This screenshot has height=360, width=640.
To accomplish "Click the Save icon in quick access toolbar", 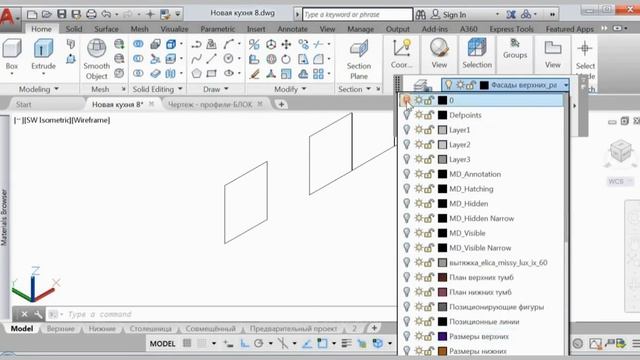I will [61, 14].
